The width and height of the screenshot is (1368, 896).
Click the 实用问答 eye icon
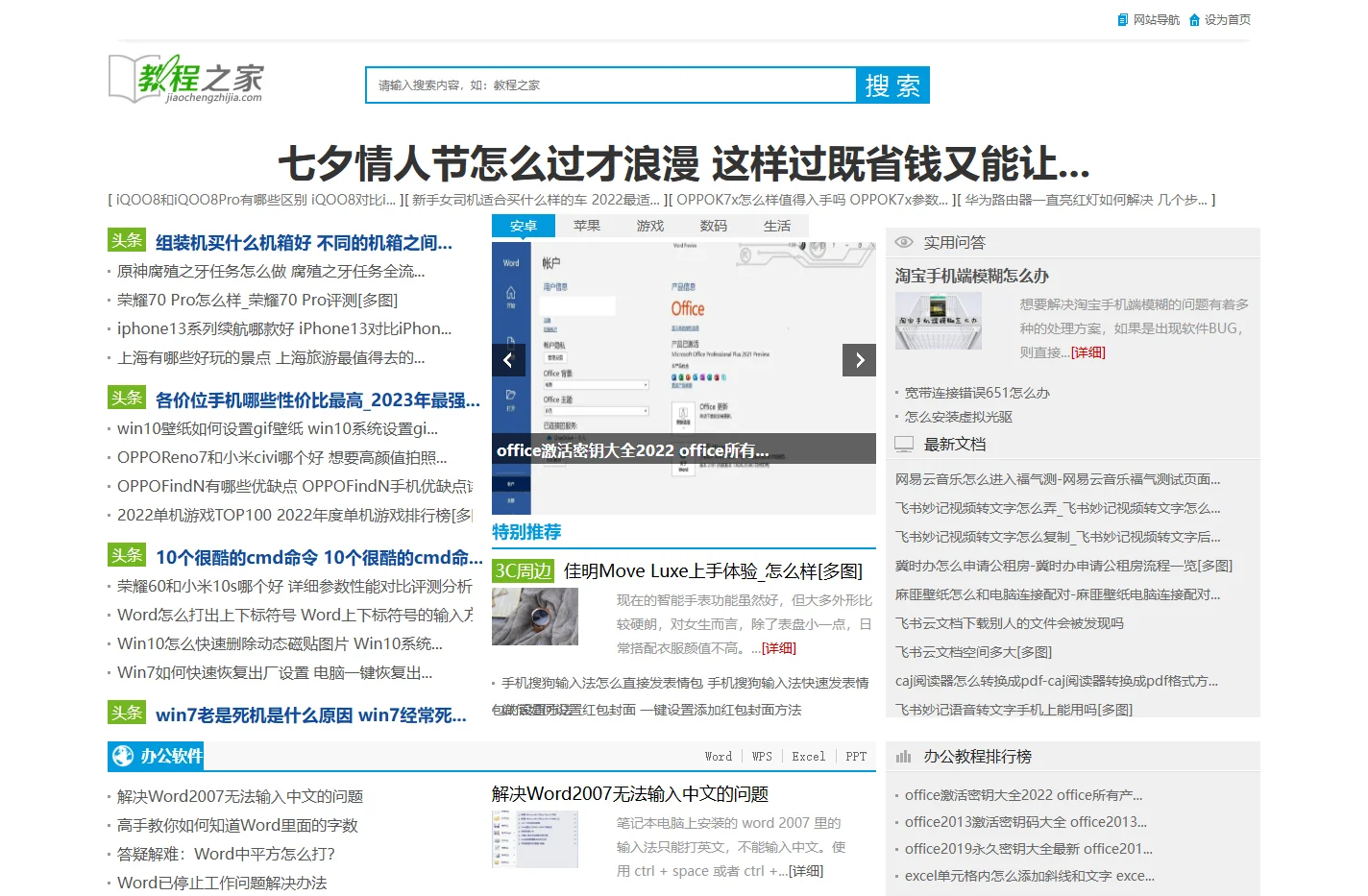point(904,242)
